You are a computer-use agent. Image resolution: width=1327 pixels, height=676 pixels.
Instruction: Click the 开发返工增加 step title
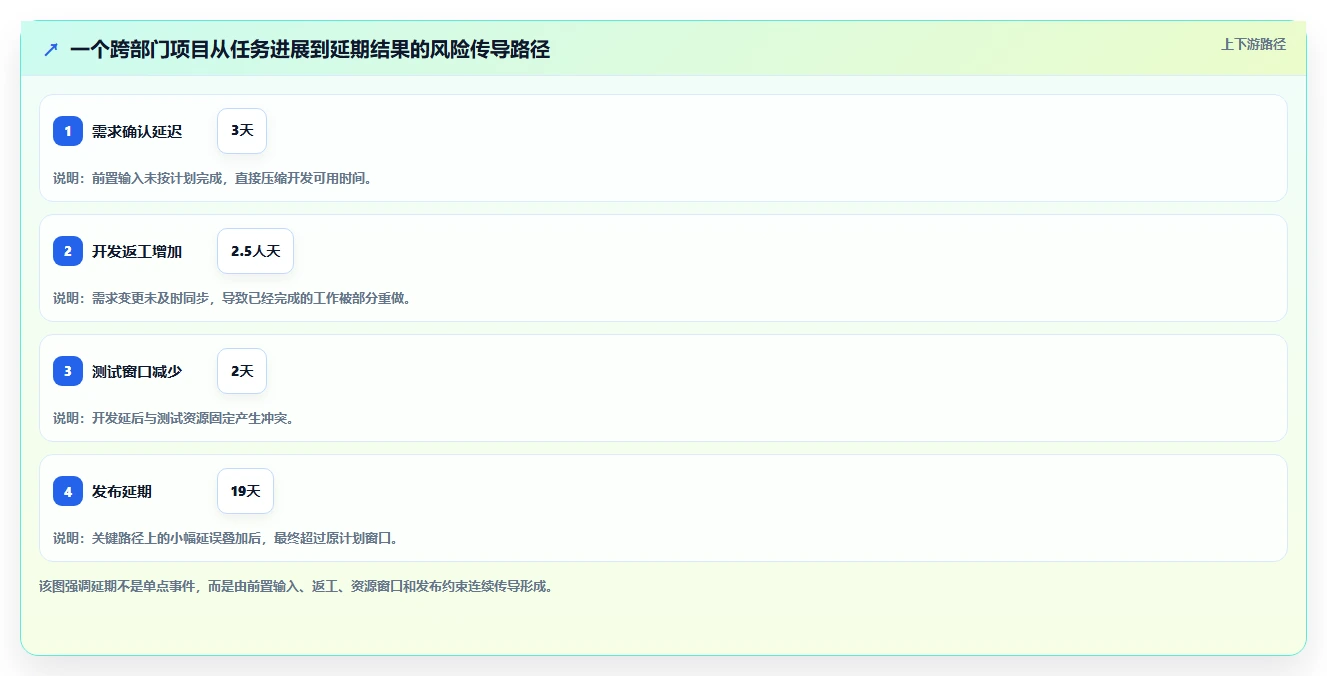(x=137, y=251)
